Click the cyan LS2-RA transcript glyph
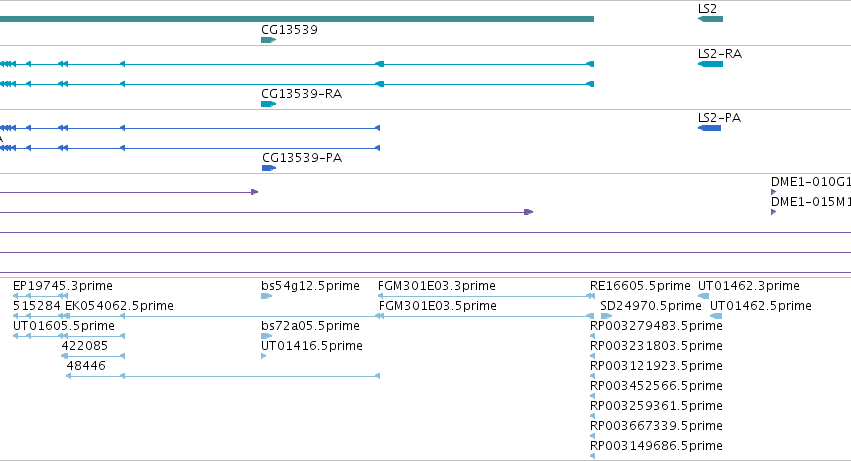Screen dimensions: 851x461 click(710, 64)
